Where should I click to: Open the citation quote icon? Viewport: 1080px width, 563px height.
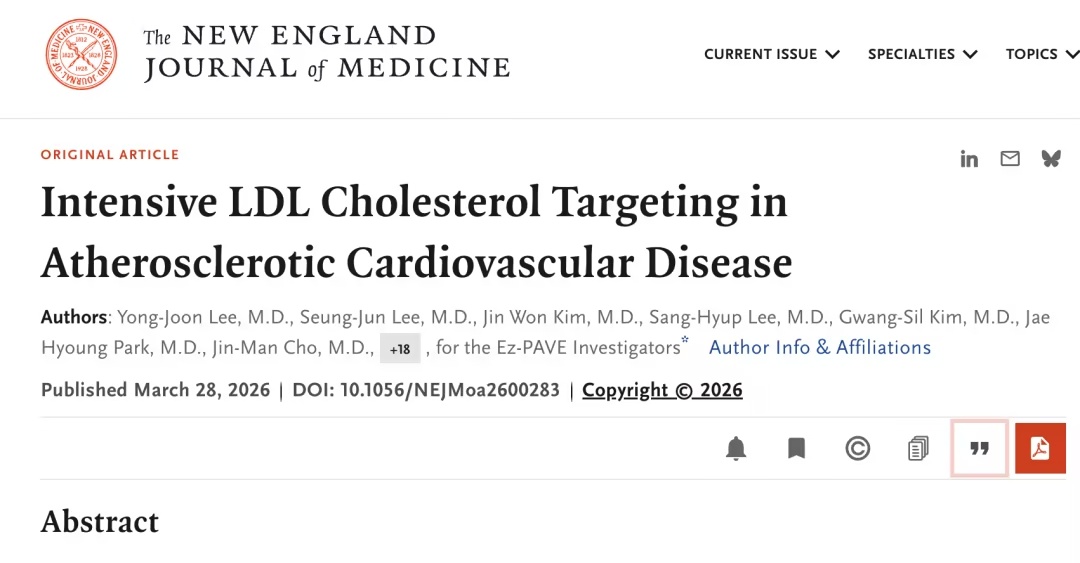point(979,449)
